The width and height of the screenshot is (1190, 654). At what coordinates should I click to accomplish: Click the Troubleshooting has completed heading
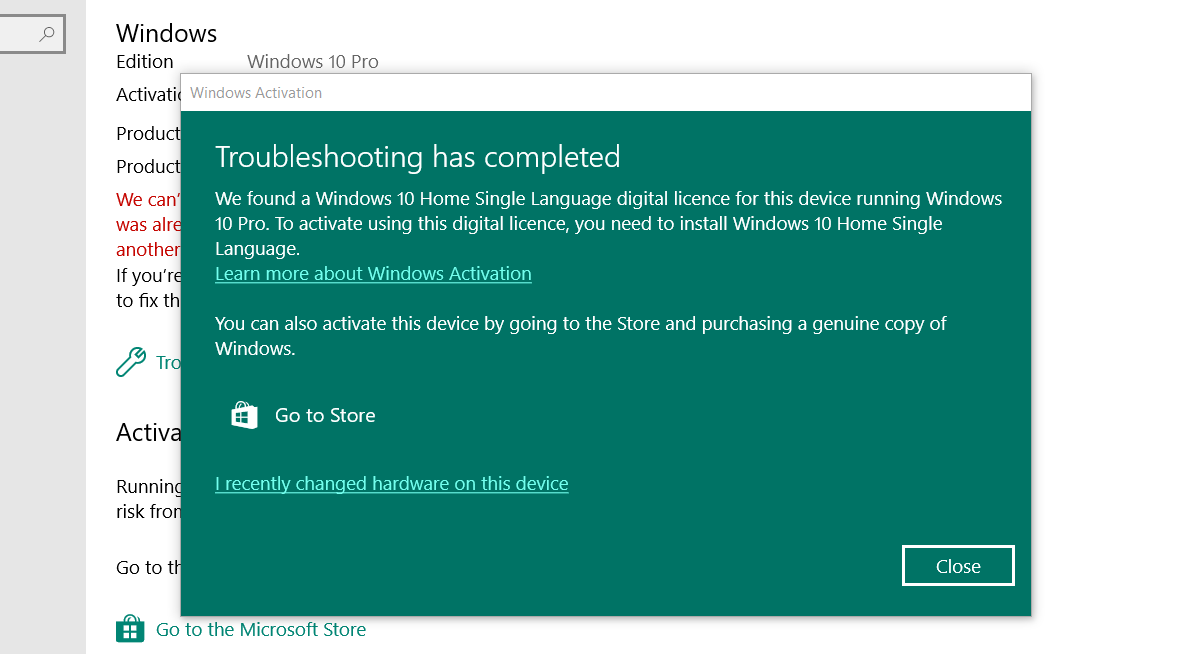[417, 157]
